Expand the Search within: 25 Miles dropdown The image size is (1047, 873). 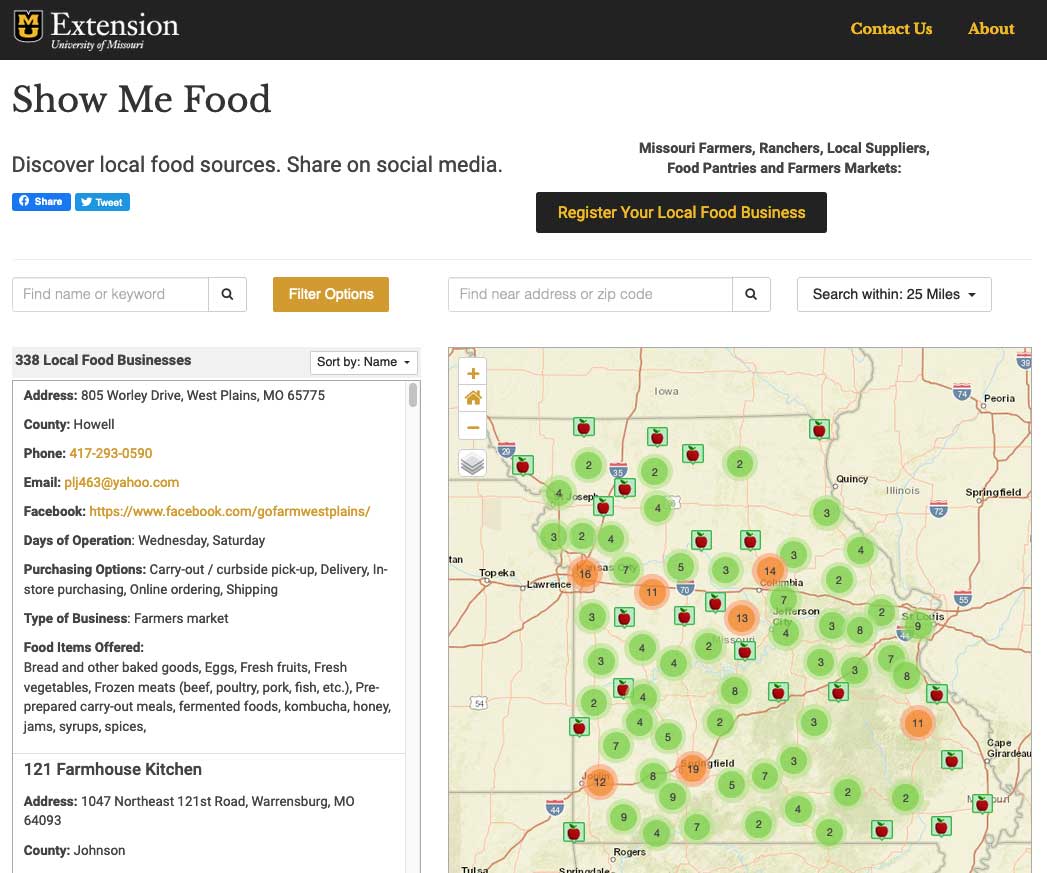[x=893, y=294]
